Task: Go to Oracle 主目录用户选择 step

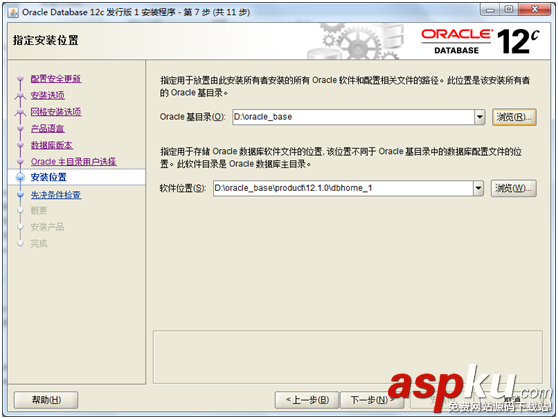Action: 73,162
